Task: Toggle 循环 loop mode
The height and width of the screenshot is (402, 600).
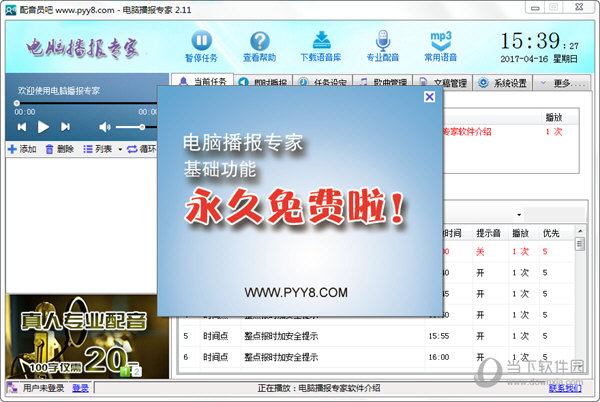Action: pyautogui.click(x=142, y=149)
